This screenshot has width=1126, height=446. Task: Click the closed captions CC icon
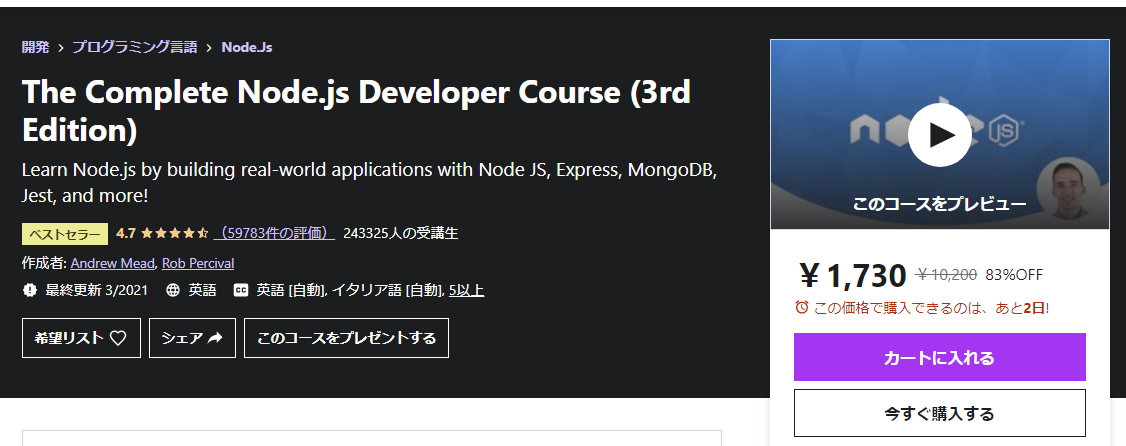pos(241,291)
